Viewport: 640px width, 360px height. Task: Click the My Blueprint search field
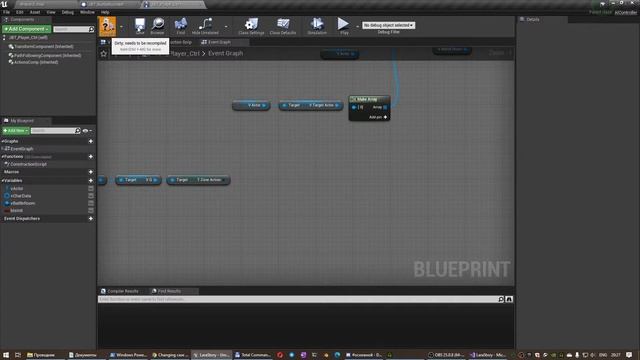click(x=56, y=131)
